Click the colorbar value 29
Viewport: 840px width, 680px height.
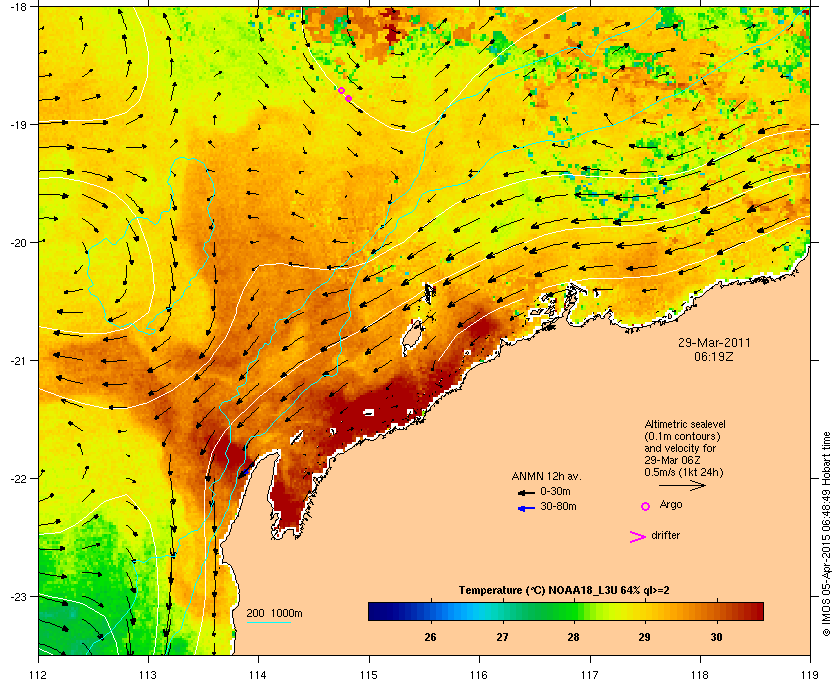(x=644, y=637)
